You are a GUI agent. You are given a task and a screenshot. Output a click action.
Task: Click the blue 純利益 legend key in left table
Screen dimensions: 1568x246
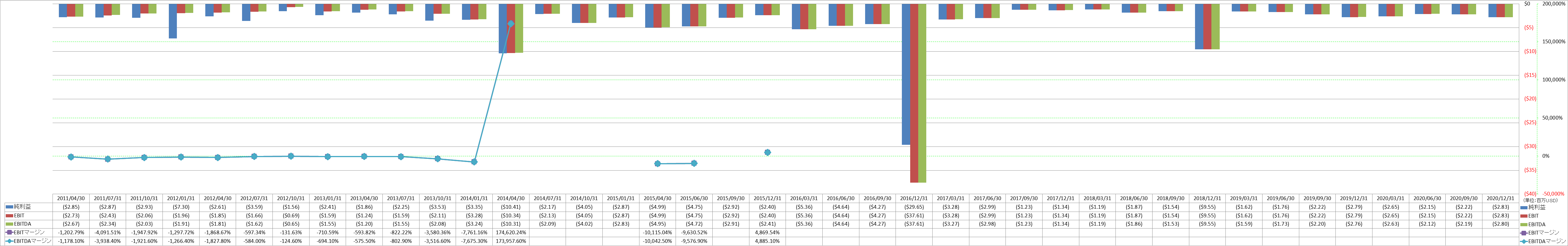tap(9, 207)
